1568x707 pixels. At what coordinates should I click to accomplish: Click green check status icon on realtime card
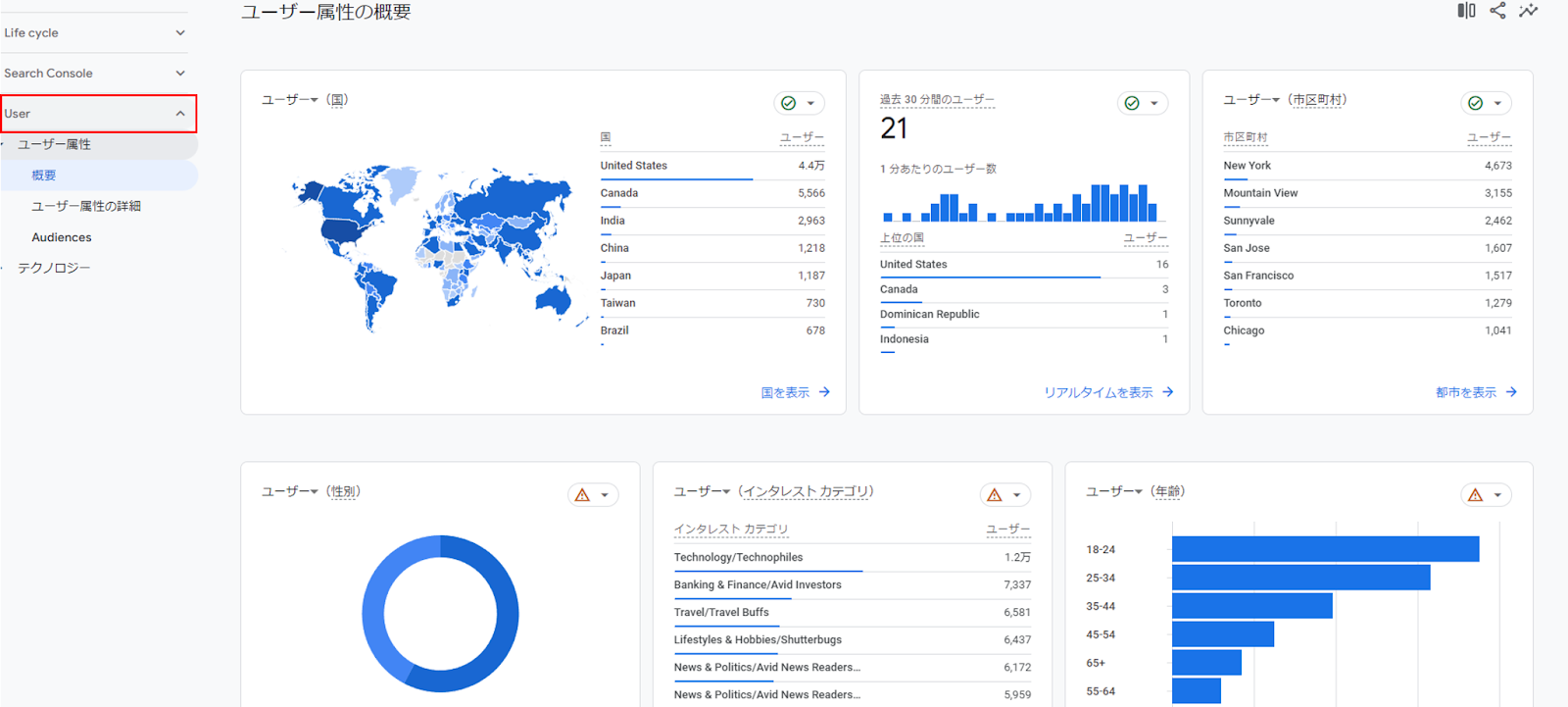click(1132, 103)
